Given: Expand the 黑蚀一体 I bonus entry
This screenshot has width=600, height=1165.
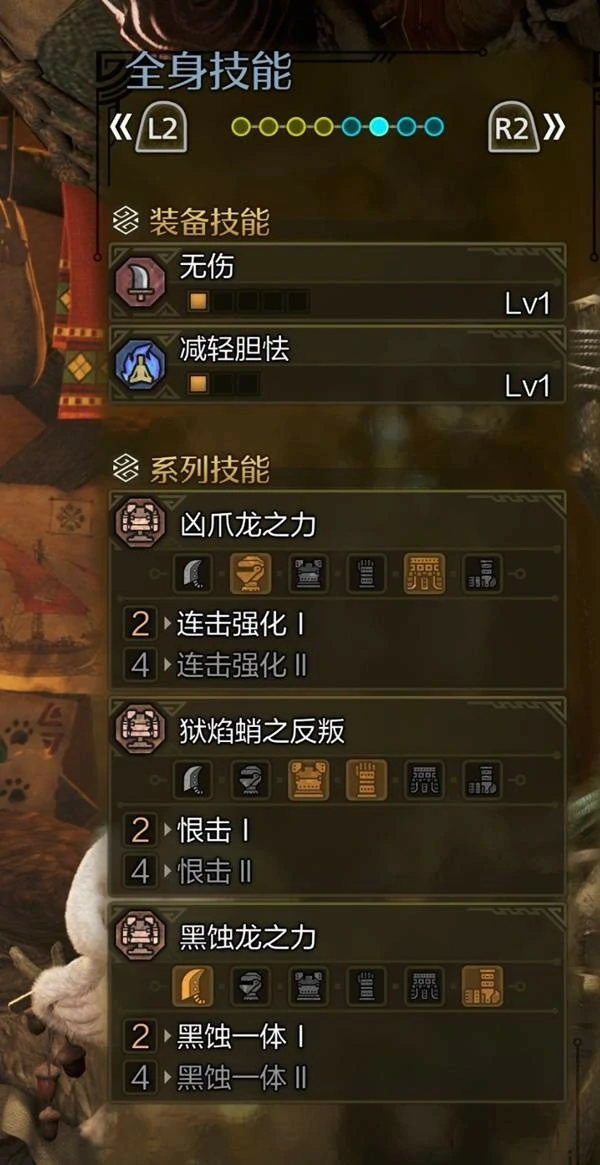Looking at the screenshot, I should pos(337,1037).
